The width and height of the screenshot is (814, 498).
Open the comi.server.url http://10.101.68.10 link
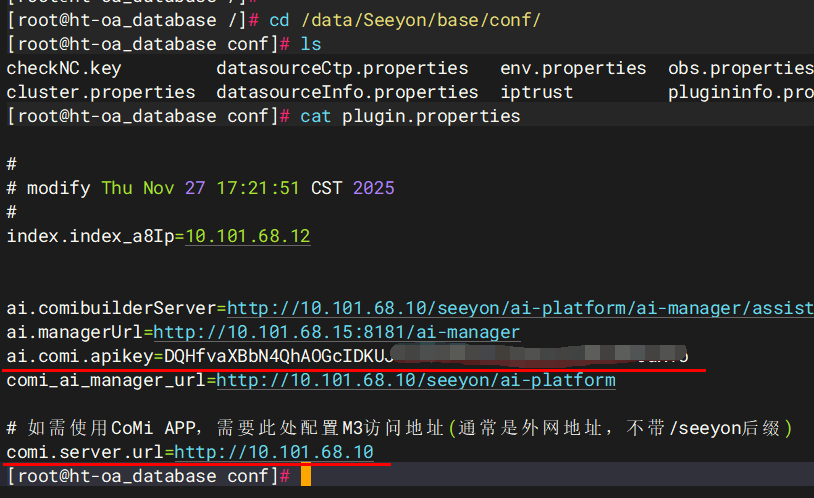(x=274, y=452)
